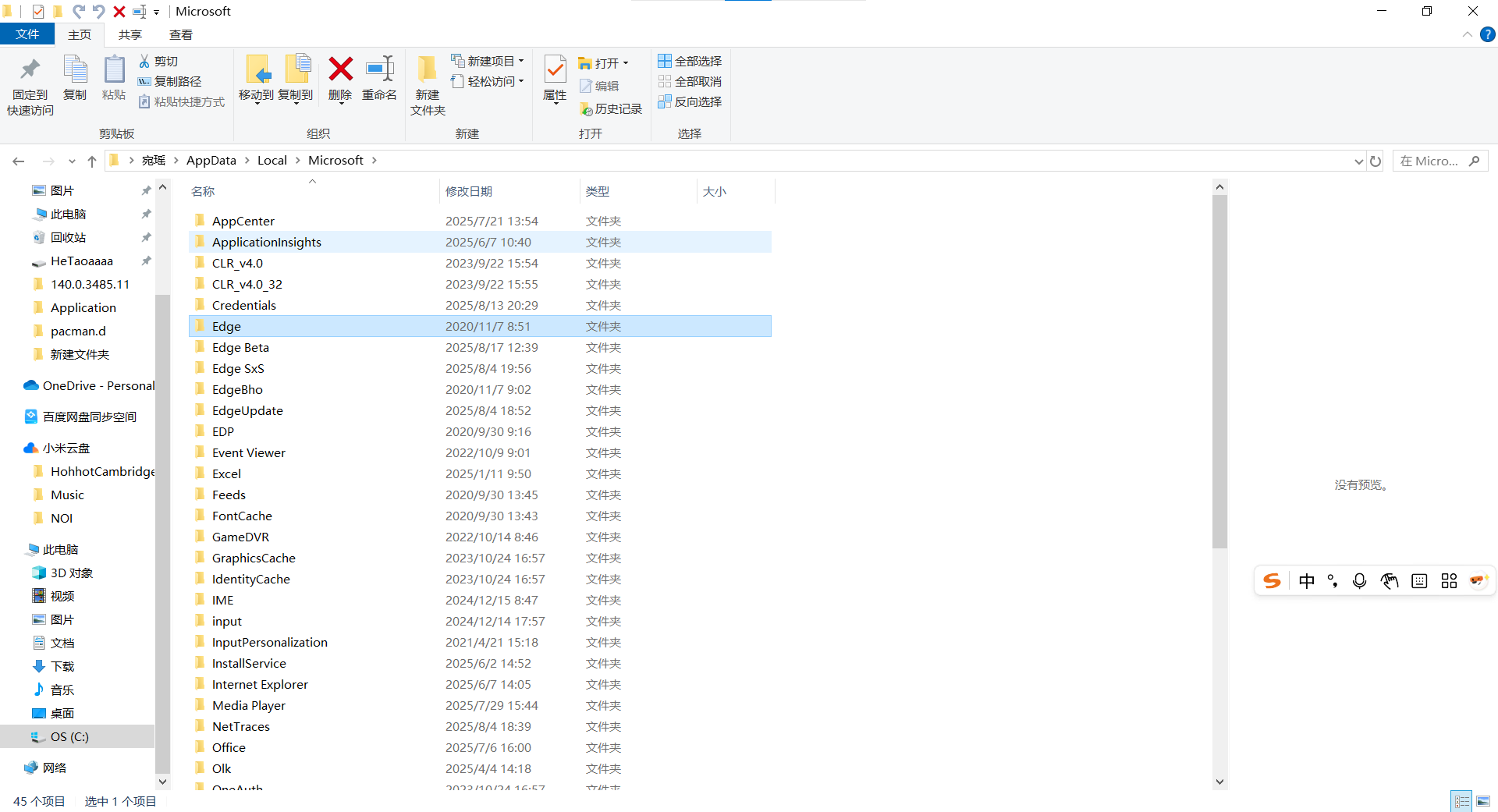Image resolution: width=1498 pixels, height=812 pixels.
Task: Open OS (C:) drive in sidebar
Action: (x=77, y=736)
